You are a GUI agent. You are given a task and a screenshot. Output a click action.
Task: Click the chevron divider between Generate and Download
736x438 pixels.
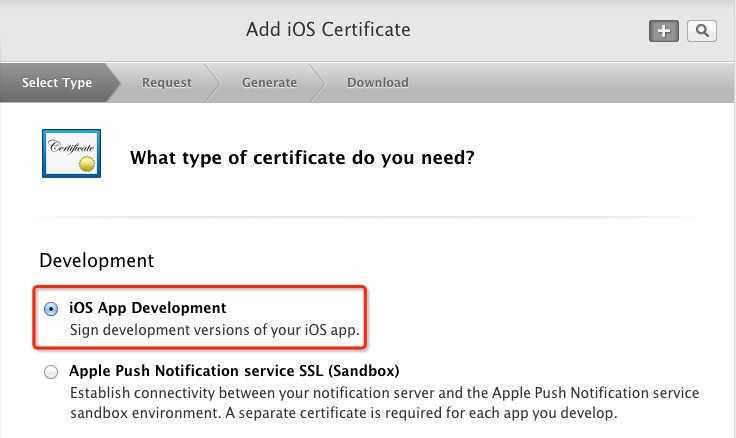coord(317,82)
